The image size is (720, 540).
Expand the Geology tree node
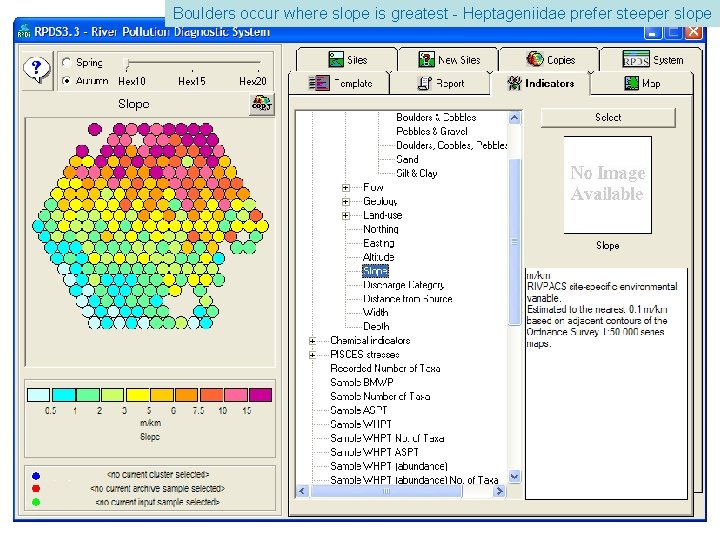346,202
